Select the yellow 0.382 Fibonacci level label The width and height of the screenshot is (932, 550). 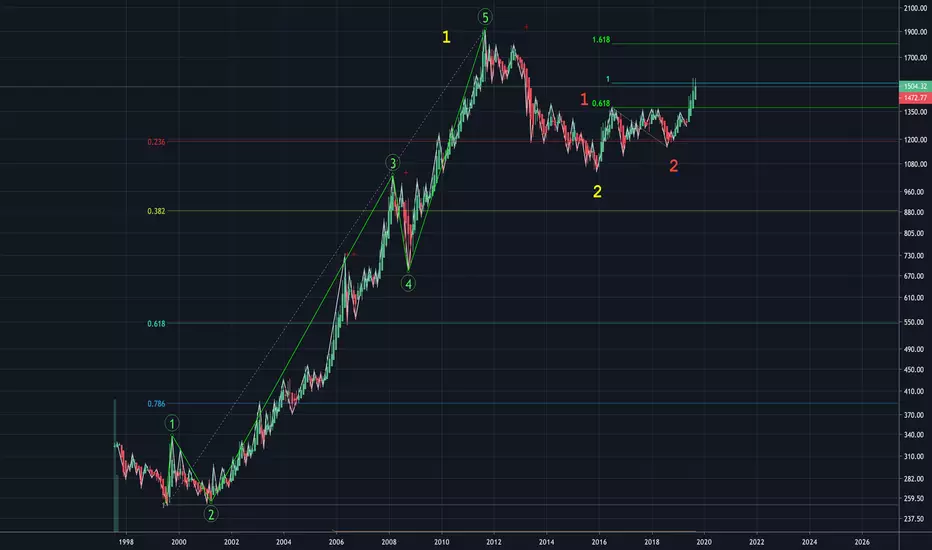156,211
